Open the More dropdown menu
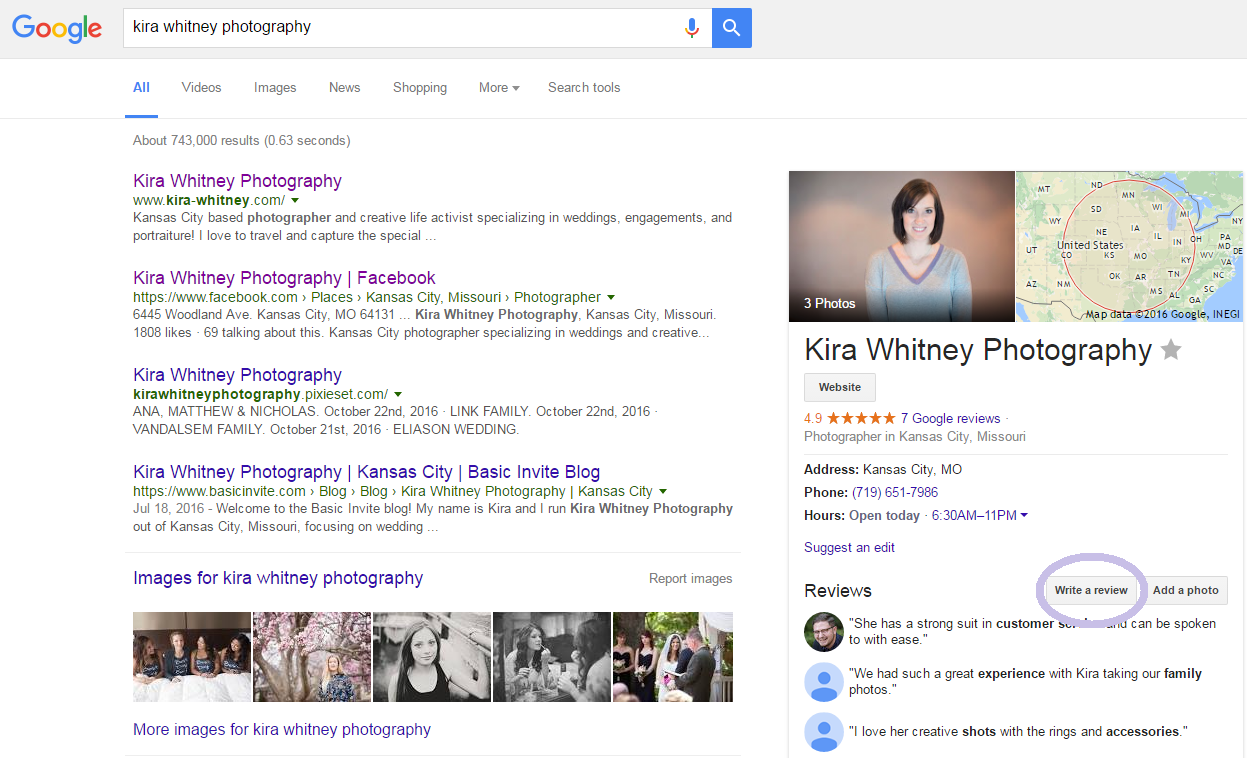Image resolution: width=1247 pixels, height=758 pixels. (x=499, y=88)
